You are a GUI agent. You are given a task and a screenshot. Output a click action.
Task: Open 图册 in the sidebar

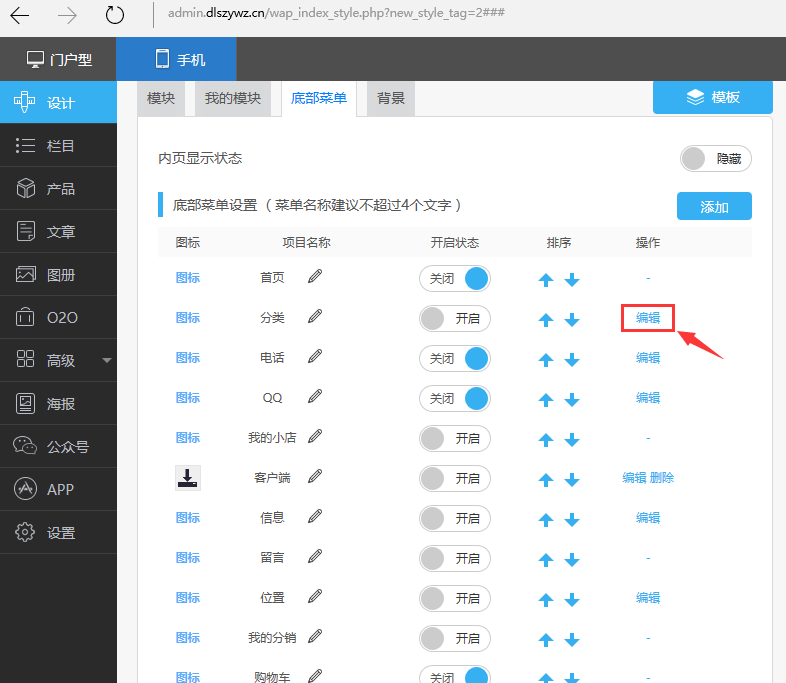58,275
